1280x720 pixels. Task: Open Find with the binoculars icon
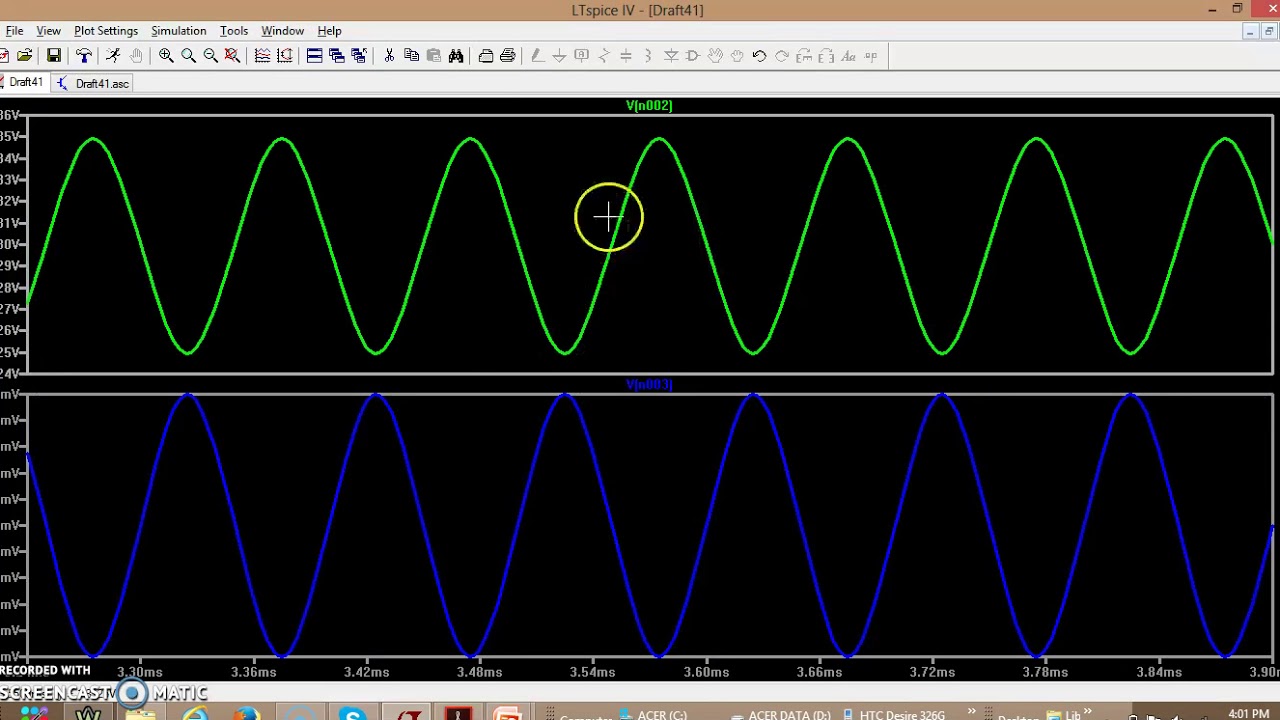pos(456,56)
